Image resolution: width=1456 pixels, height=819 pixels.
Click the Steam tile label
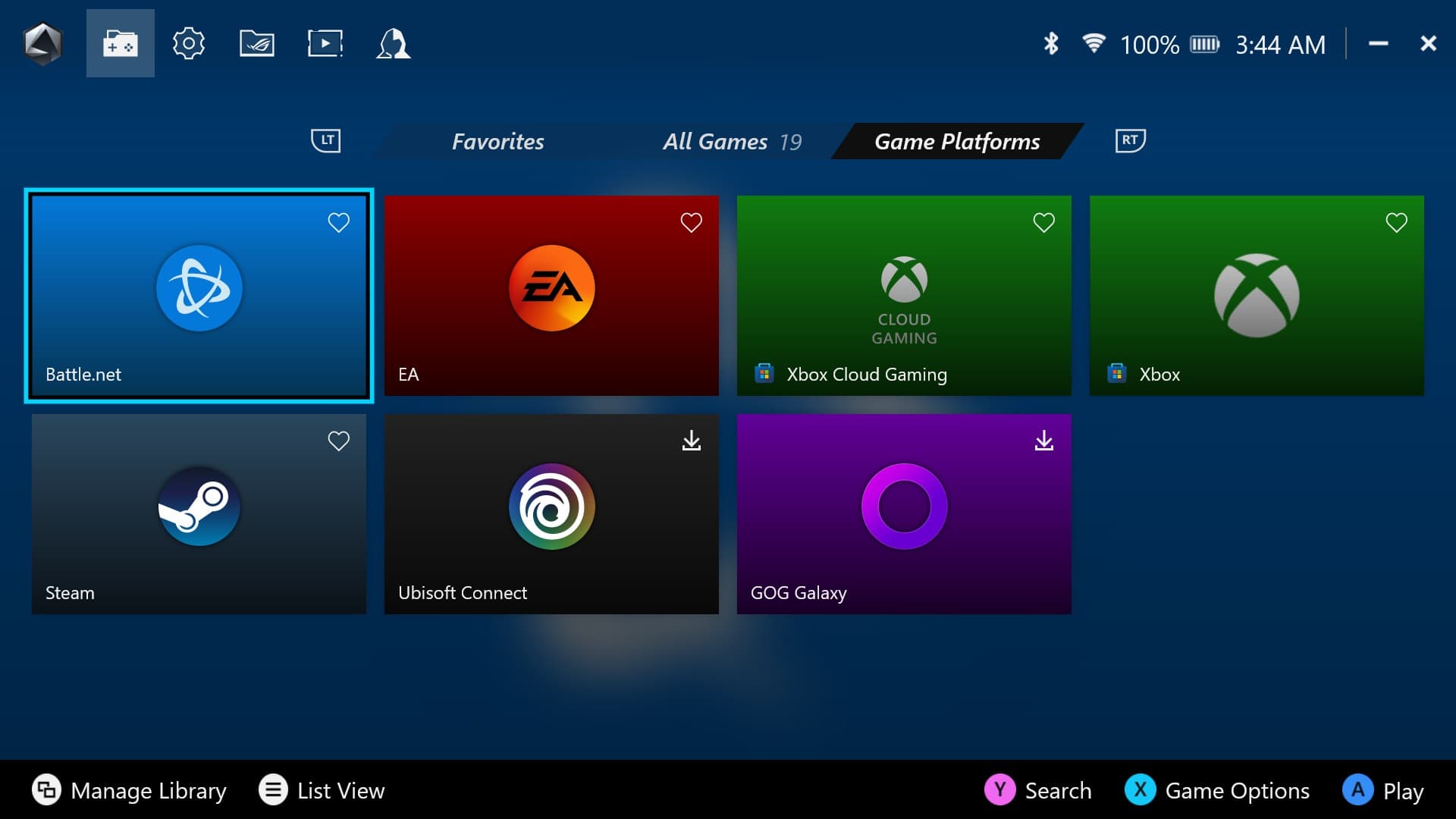pyautogui.click(x=70, y=593)
